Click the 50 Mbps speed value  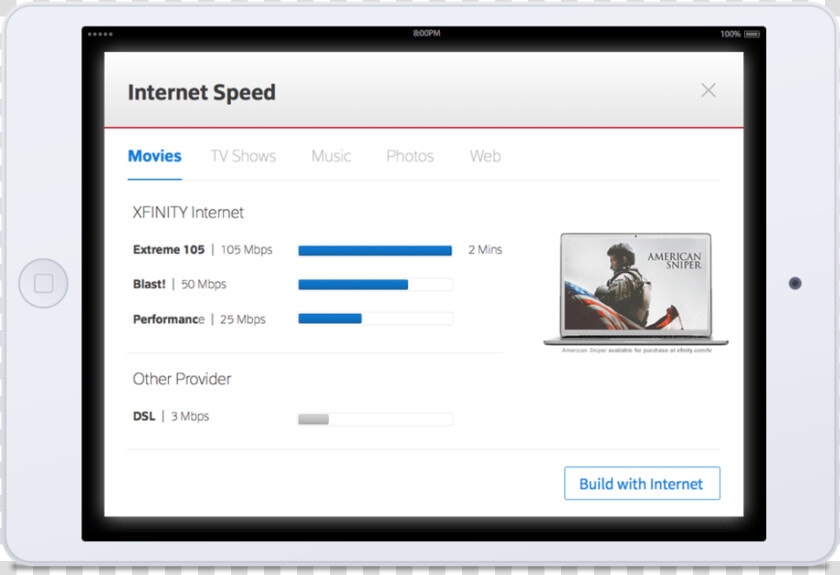204,284
